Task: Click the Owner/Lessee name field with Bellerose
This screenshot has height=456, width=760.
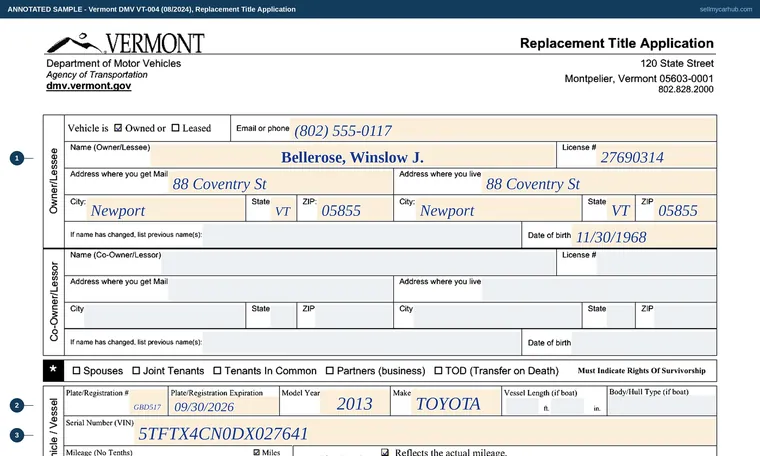Action: [x=353, y=157]
